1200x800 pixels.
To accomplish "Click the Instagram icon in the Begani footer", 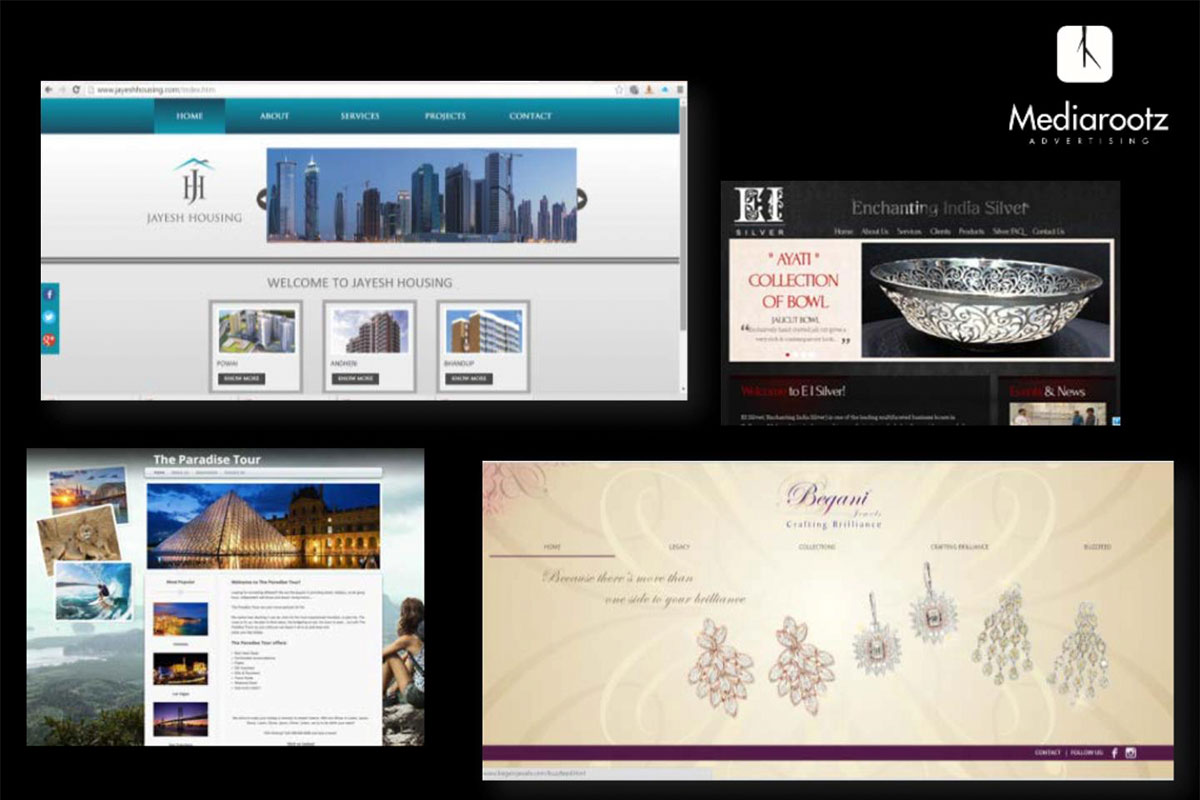I will (1131, 752).
